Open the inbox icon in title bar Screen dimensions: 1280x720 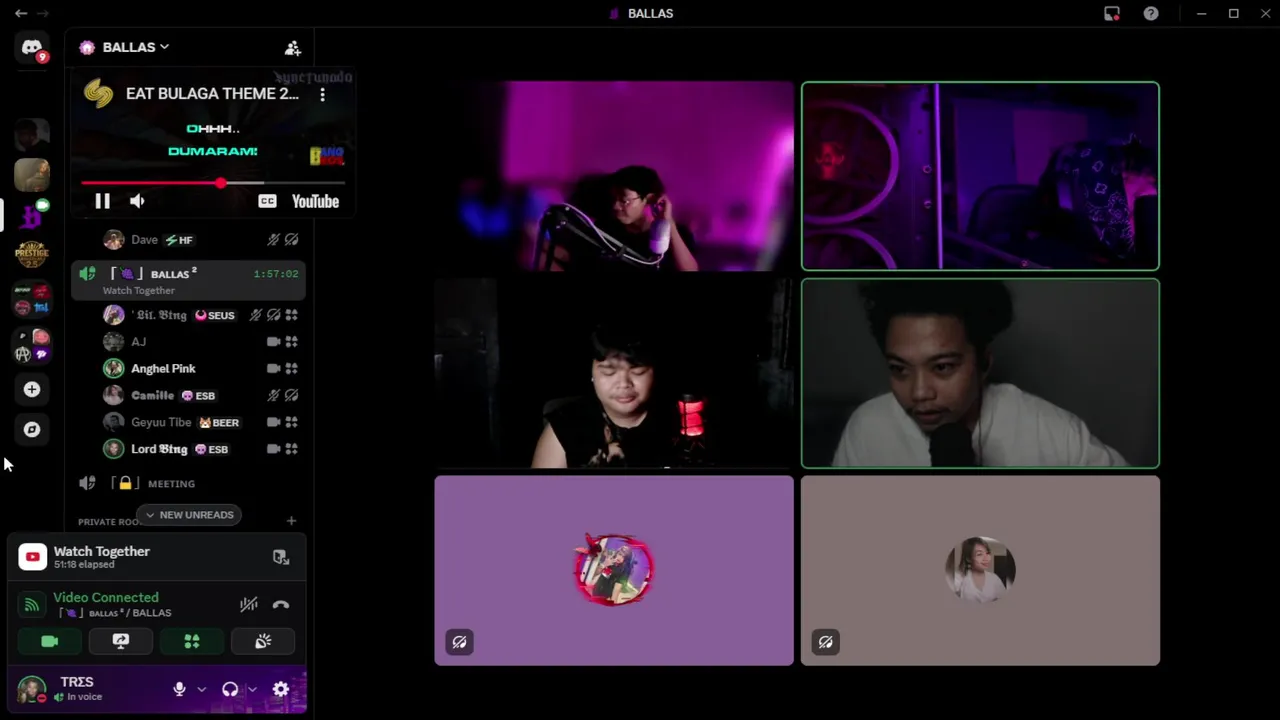click(x=1112, y=13)
